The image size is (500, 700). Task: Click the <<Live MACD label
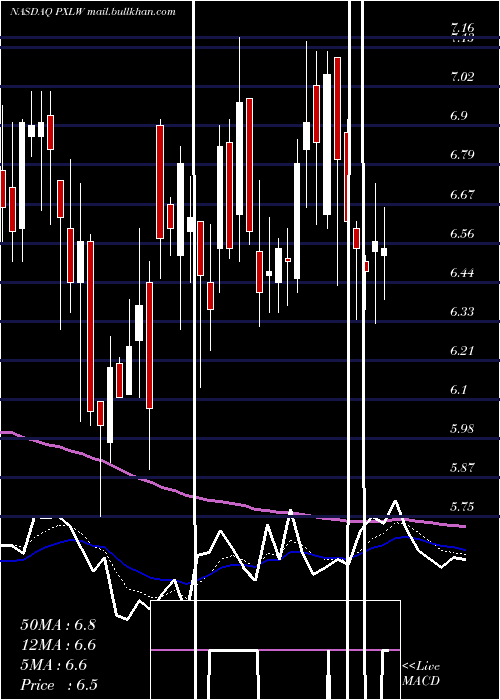coord(421,673)
